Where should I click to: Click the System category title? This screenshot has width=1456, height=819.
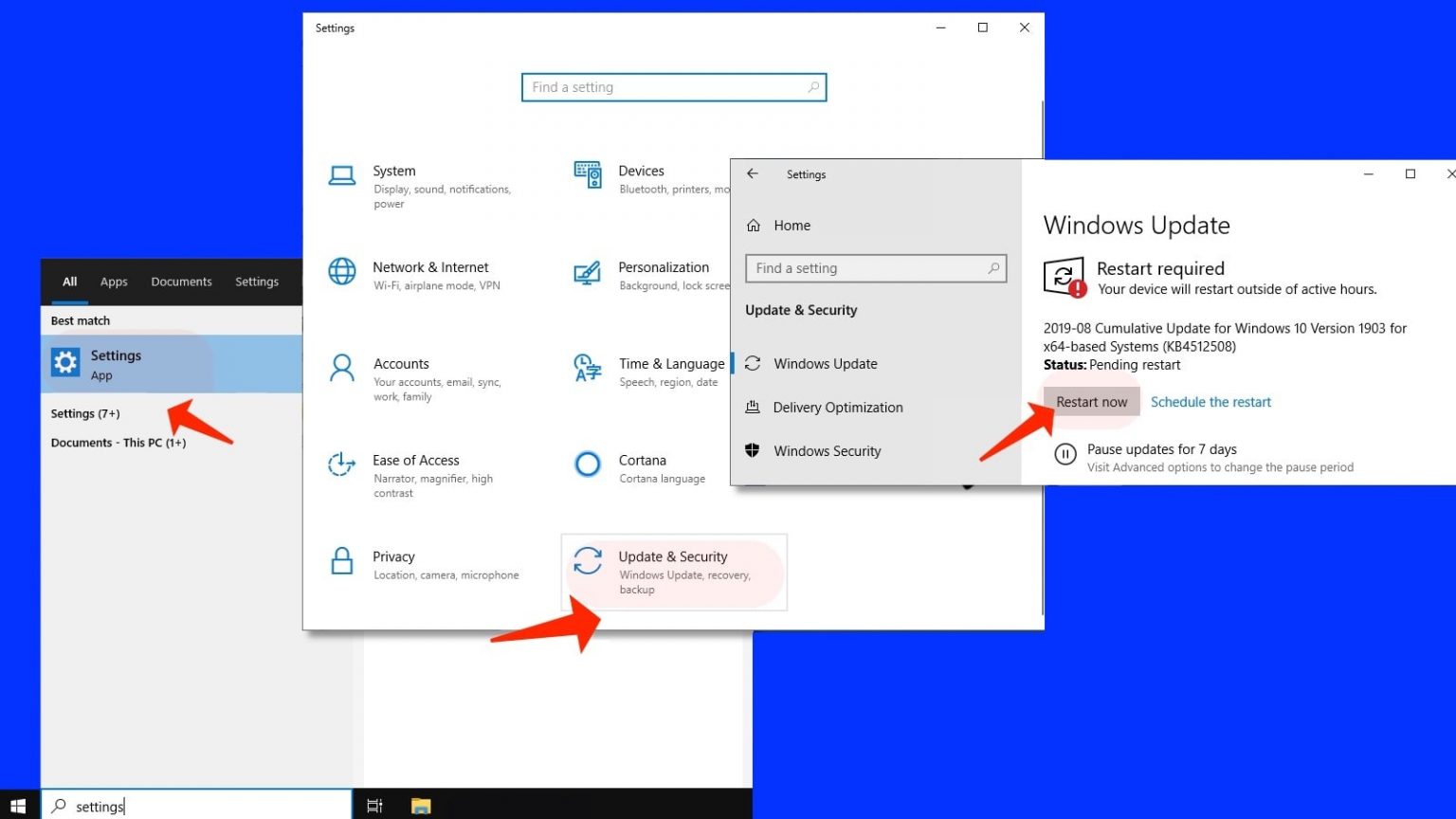(393, 171)
